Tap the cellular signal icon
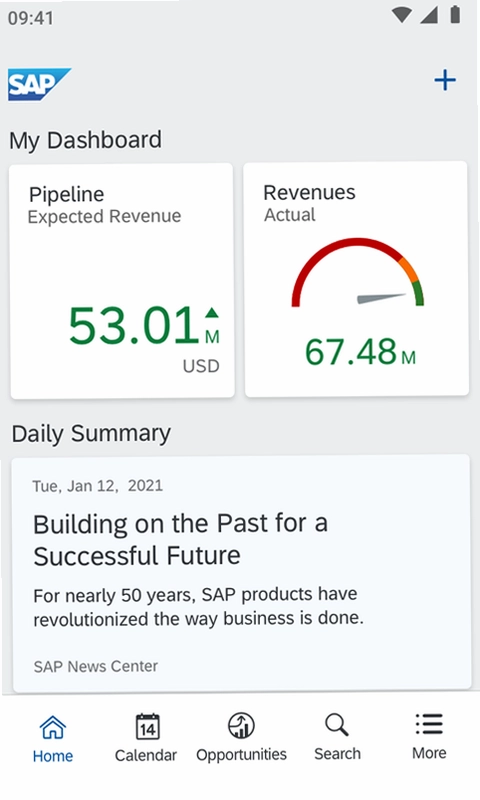 coord(429,15)
